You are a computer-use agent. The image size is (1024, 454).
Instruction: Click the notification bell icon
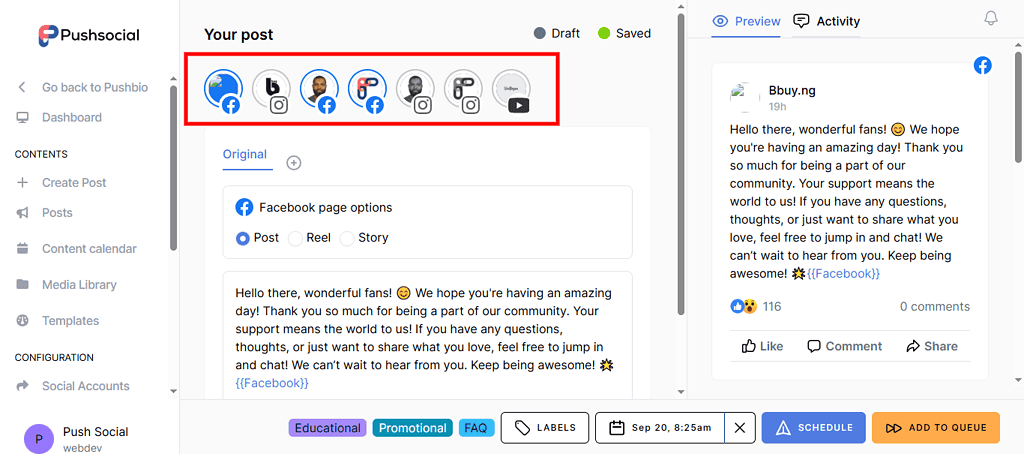[x=991, y=19]
